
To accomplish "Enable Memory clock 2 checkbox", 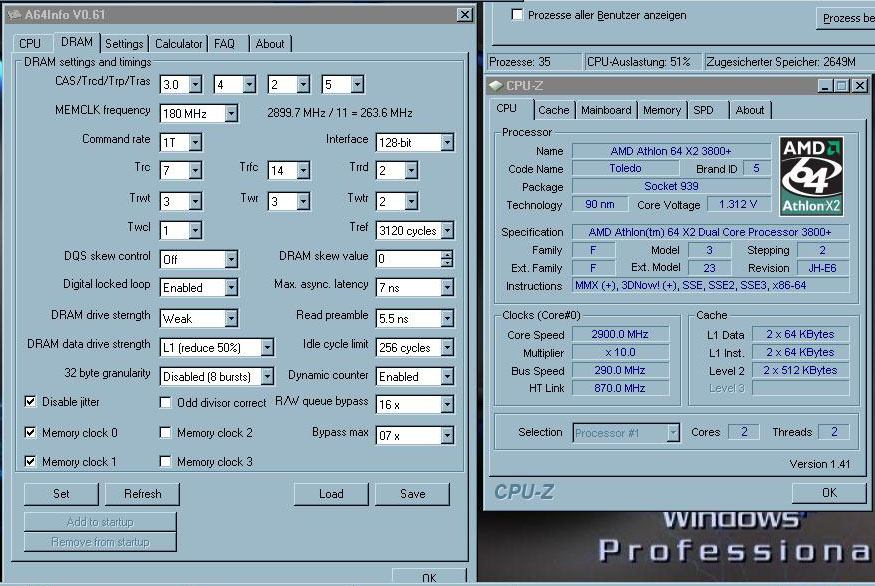I will [x=165, y=433].
